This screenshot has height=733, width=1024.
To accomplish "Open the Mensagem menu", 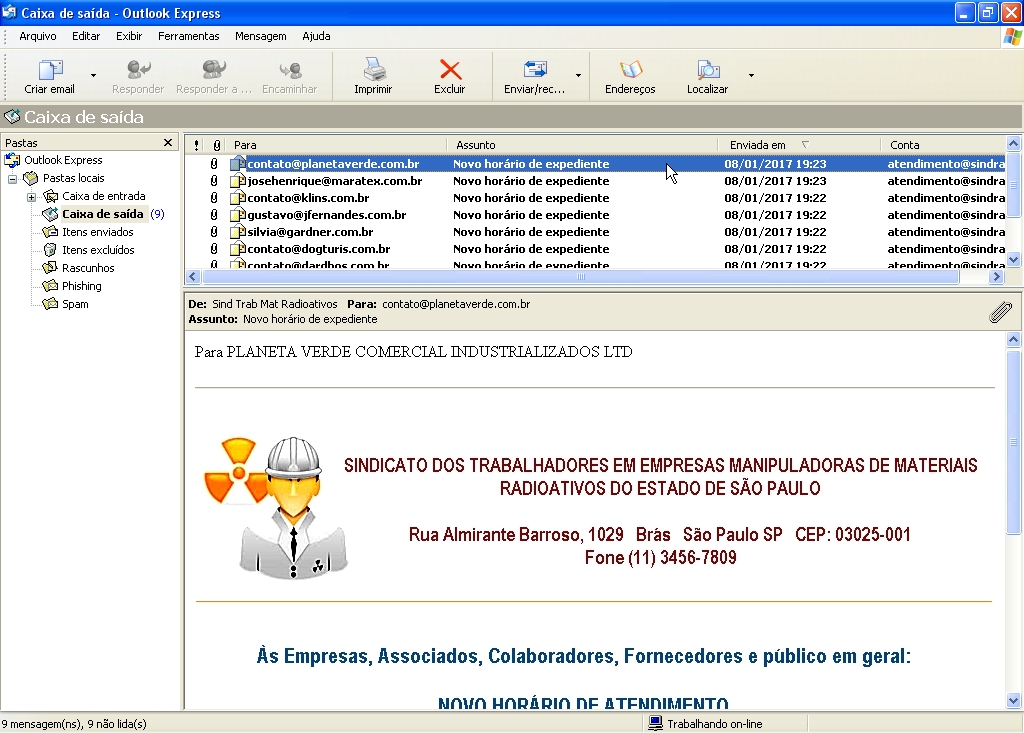I will pos(261,36).
